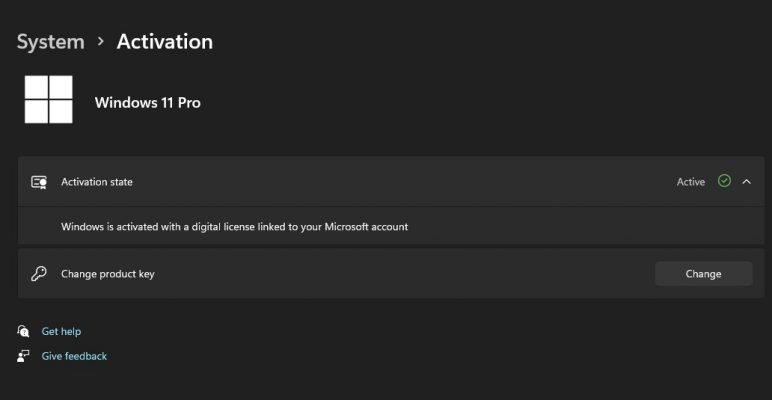
Task: Open the Get help link
Action: click(61, 331)
